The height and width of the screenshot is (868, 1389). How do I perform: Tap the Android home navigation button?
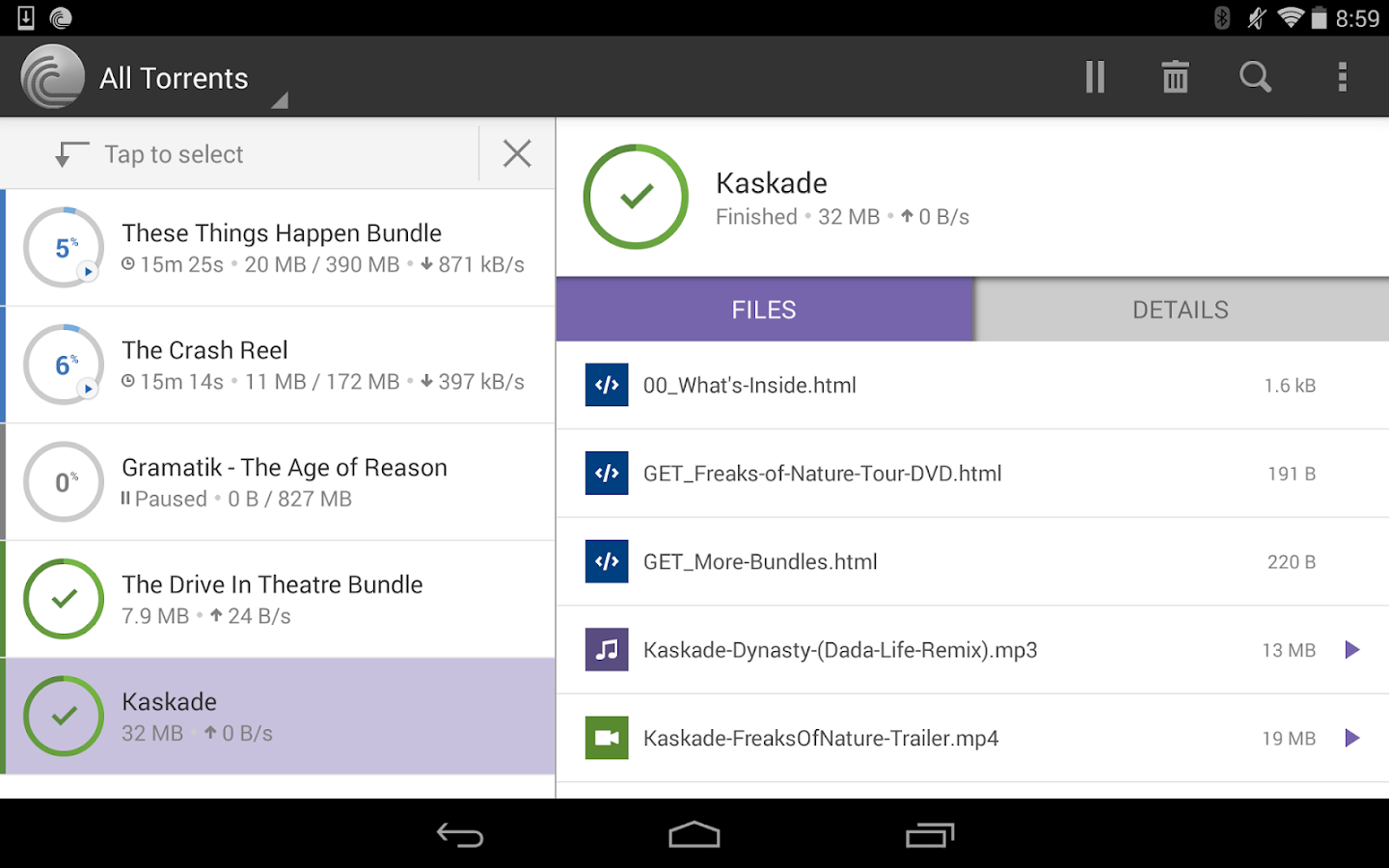click(x=694, y=835)
